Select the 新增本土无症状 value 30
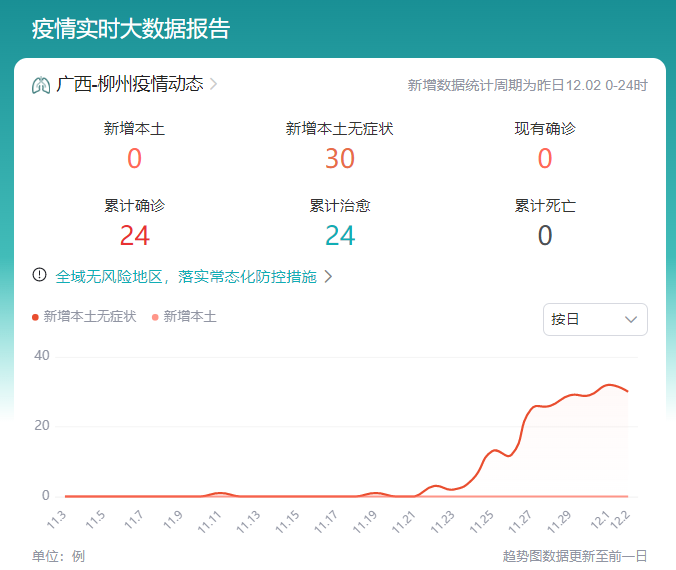Image resolution: width=676 pixels, height=570 pixels. 340,159
